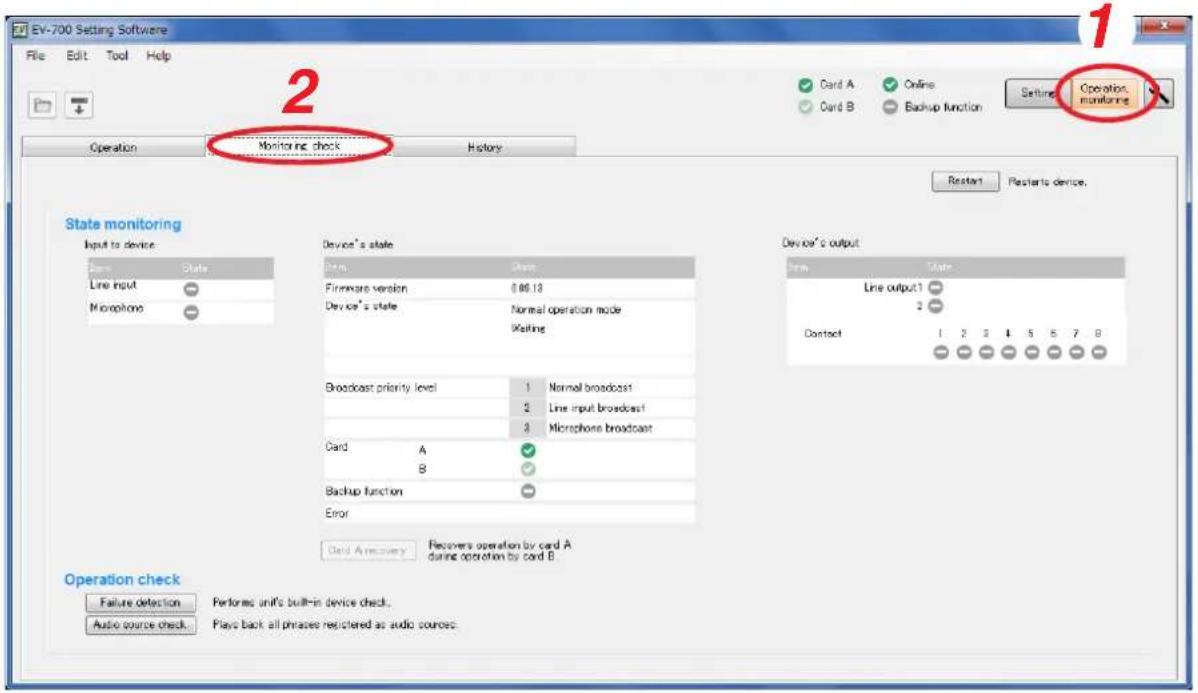Click 'Microphone broadcast' priority row
This screenshot has height=693, width=1198.
point(602,429)
